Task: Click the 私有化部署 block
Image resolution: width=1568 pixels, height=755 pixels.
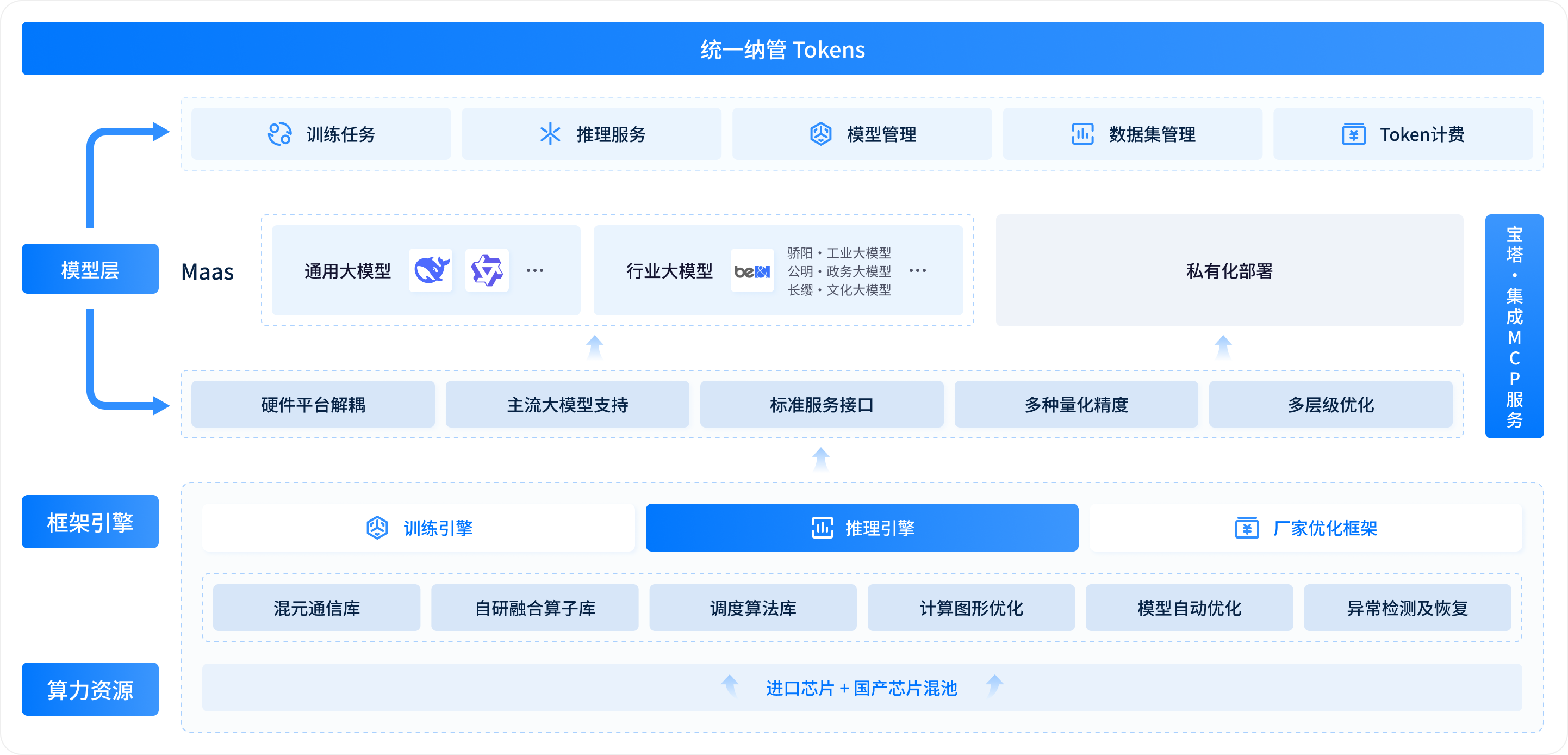Action: (x=1228, y=270)
